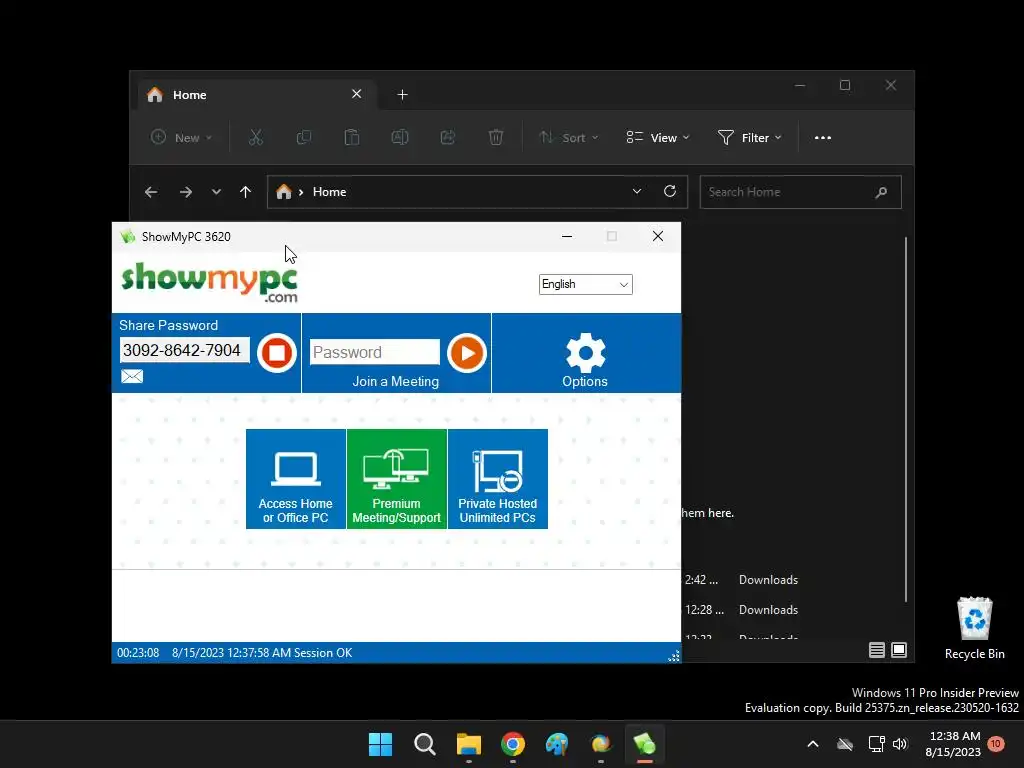Switch to details view layout icon
The width and height of the screenshot is (1024, 768).
pos(877,650)
